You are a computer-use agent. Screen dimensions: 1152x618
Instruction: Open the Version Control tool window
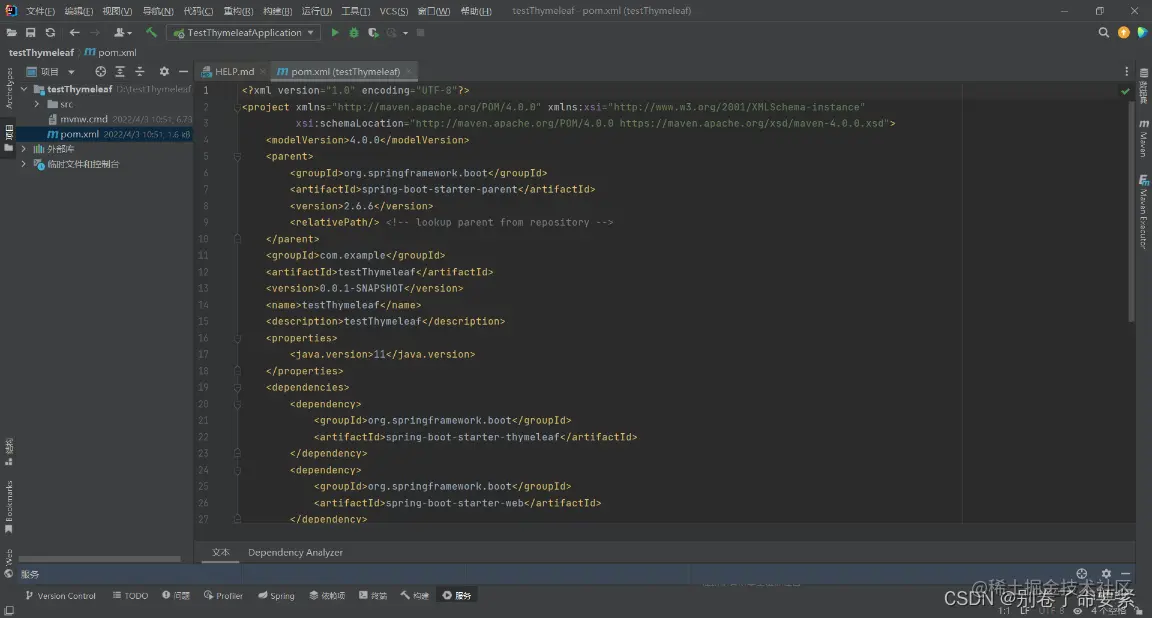(x=60, y=595)
